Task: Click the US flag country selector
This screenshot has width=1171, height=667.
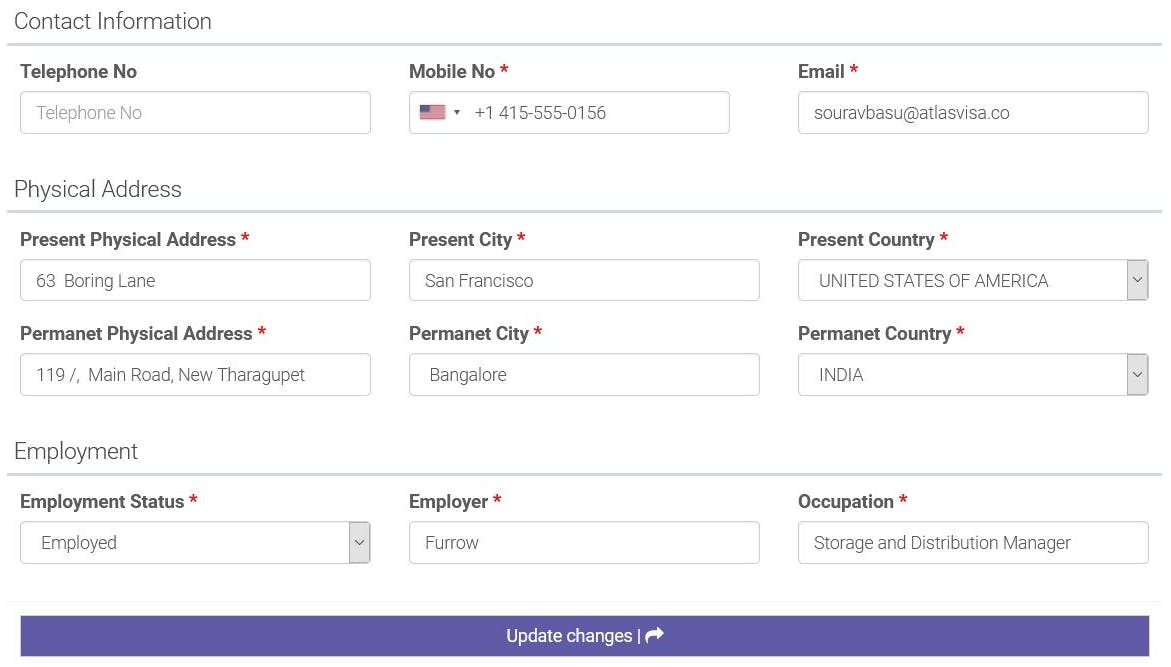Action: click(x=433, y=113)
